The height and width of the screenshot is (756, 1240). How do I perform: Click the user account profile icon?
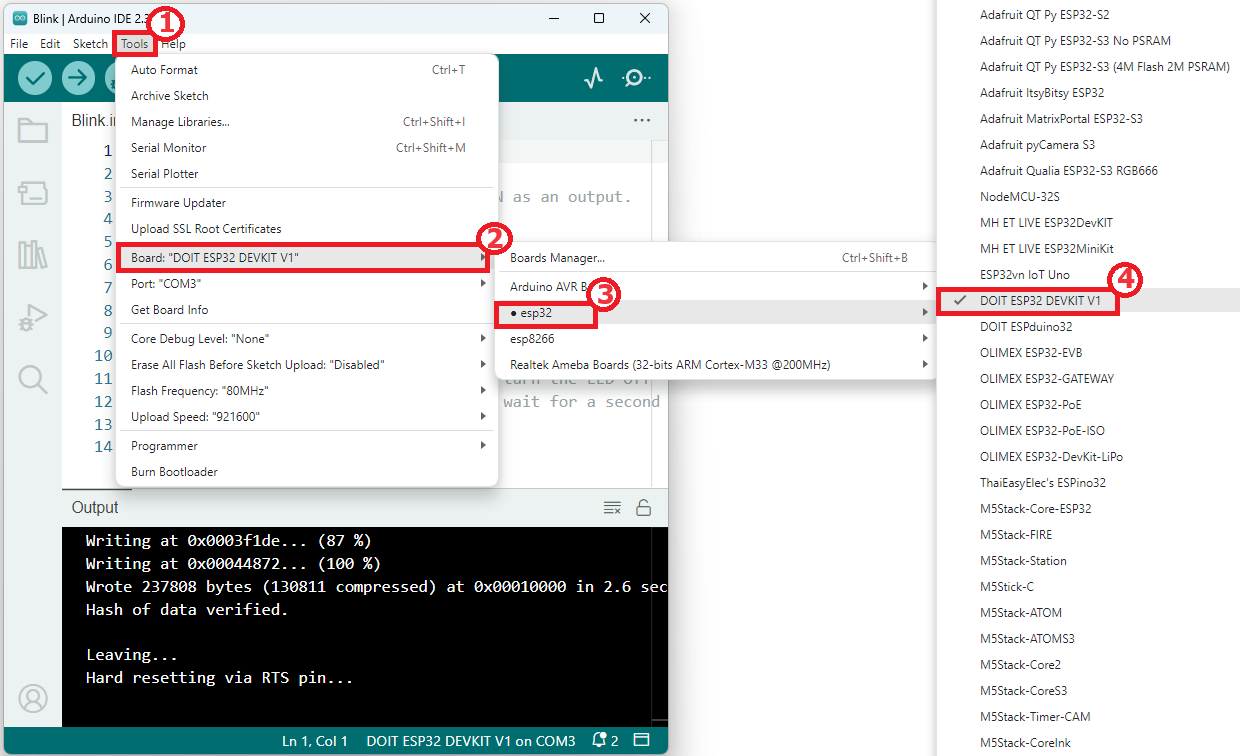pyautogui.click(x=33, y=697)
